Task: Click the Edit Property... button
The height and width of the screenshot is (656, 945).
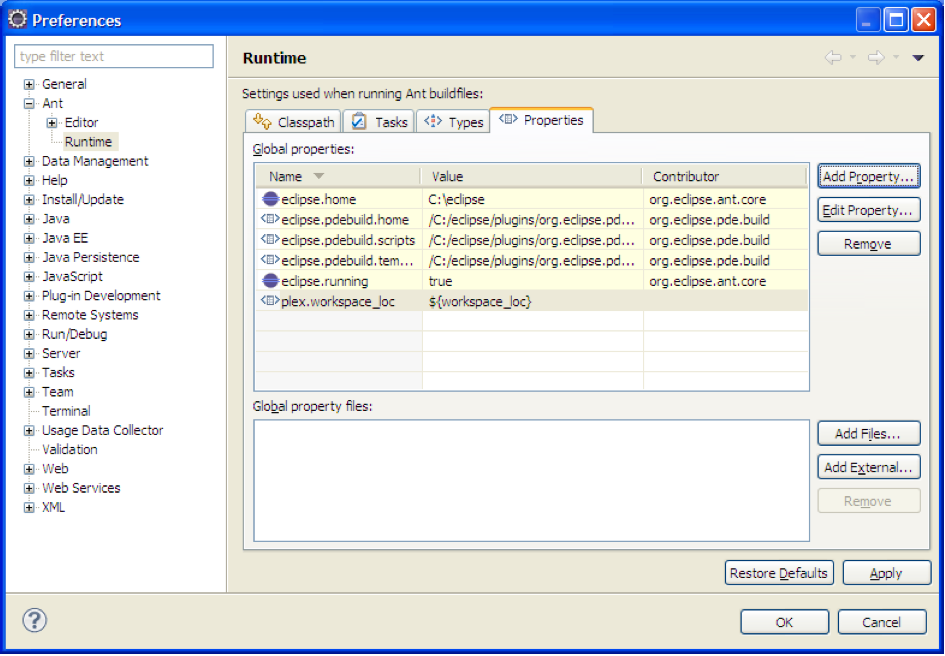Action: (868, 210)
